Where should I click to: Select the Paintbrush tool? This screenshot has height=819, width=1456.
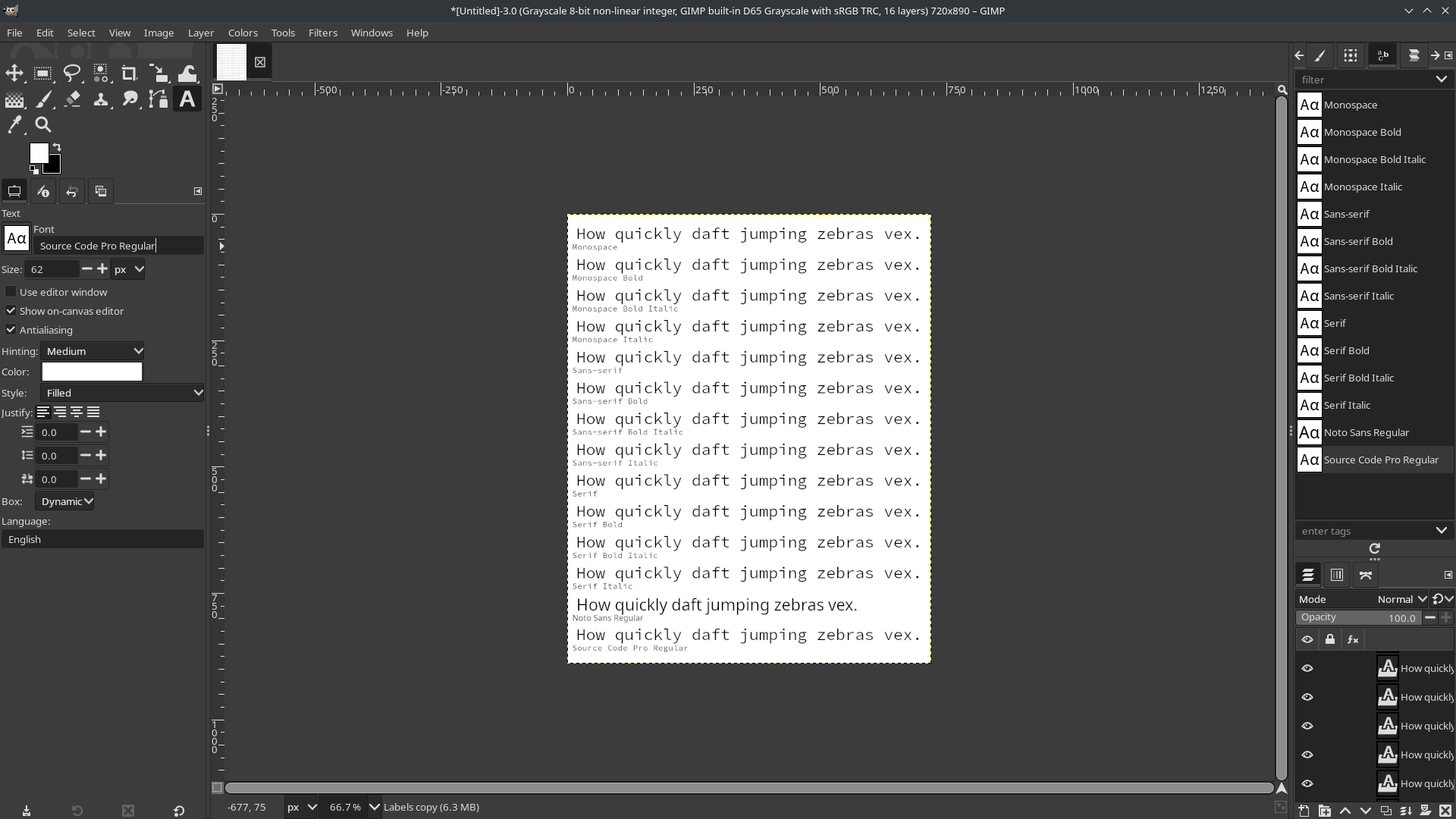click(43, 99)
